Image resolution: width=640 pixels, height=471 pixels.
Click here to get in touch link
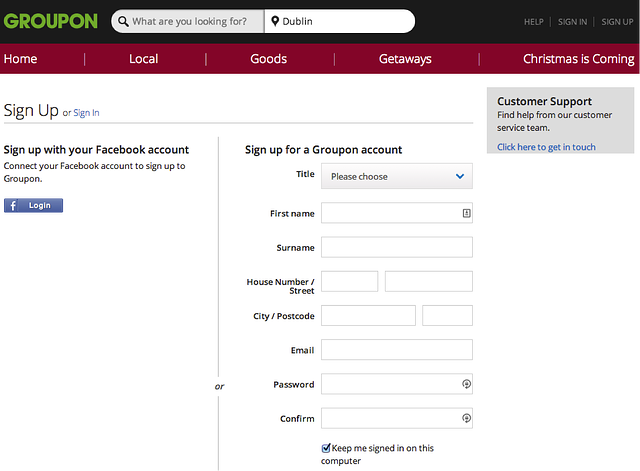(x=546, y=147)
